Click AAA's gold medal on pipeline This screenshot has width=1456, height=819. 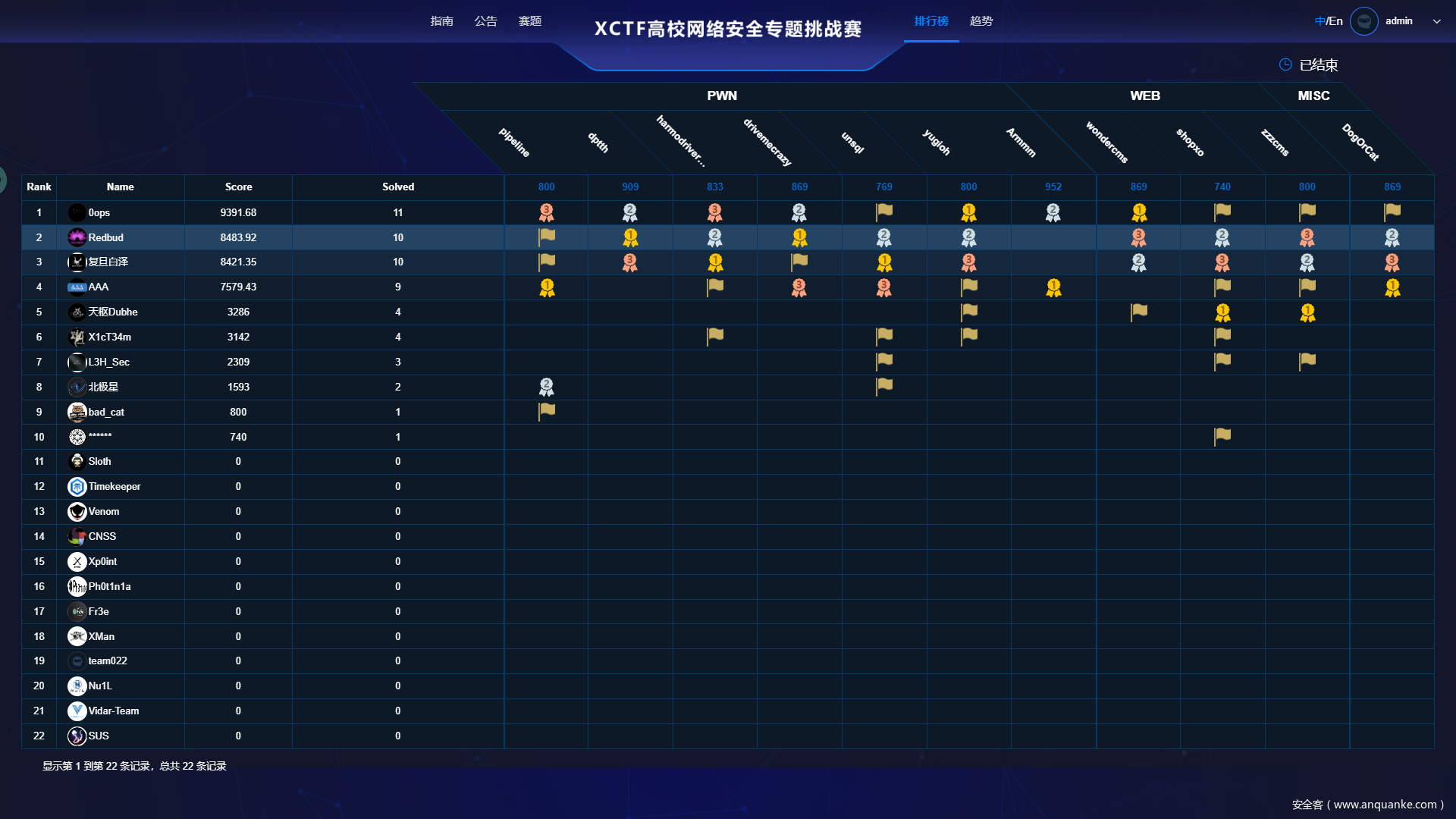point(546,287)
